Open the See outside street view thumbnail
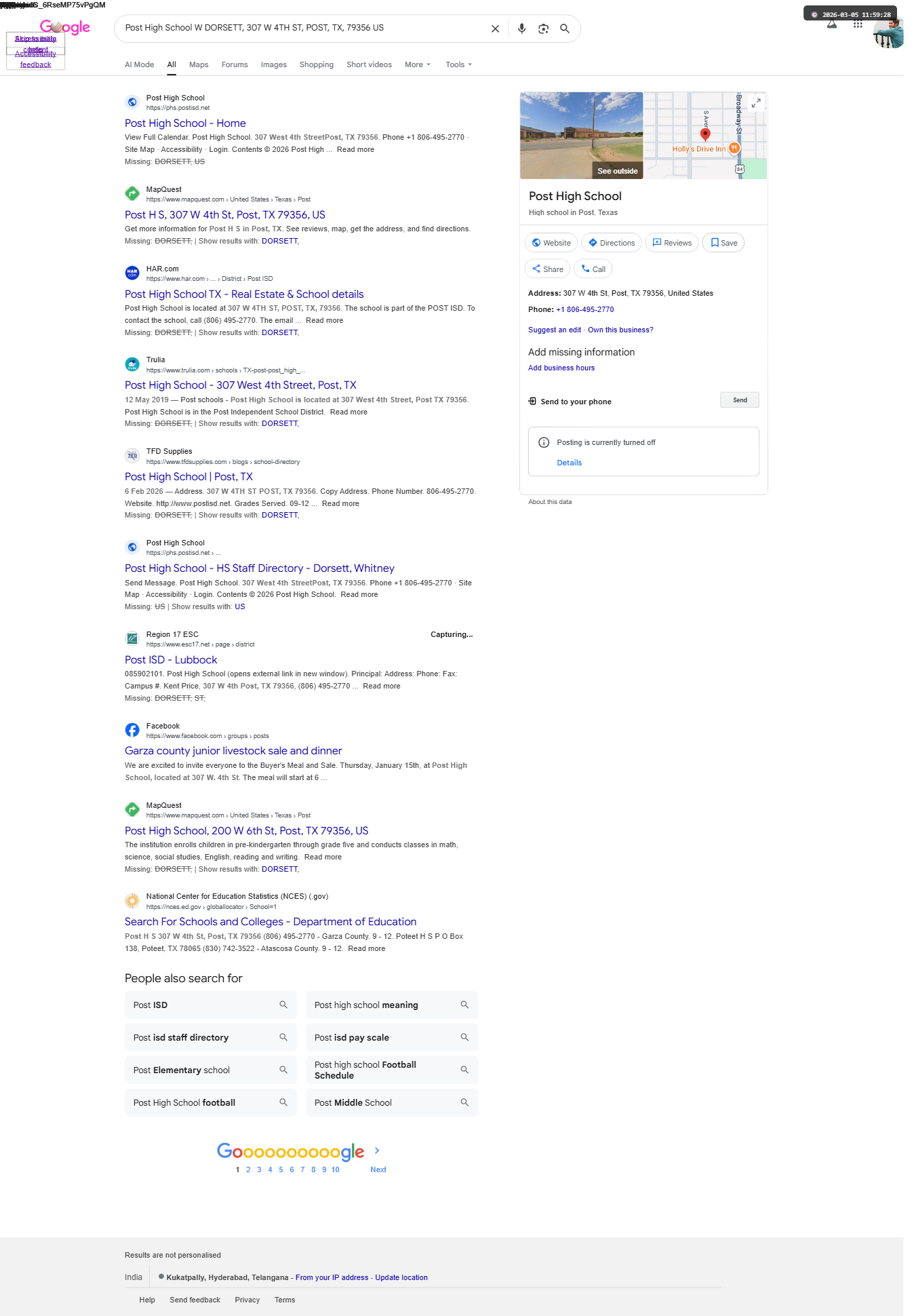 coord(581,136)
